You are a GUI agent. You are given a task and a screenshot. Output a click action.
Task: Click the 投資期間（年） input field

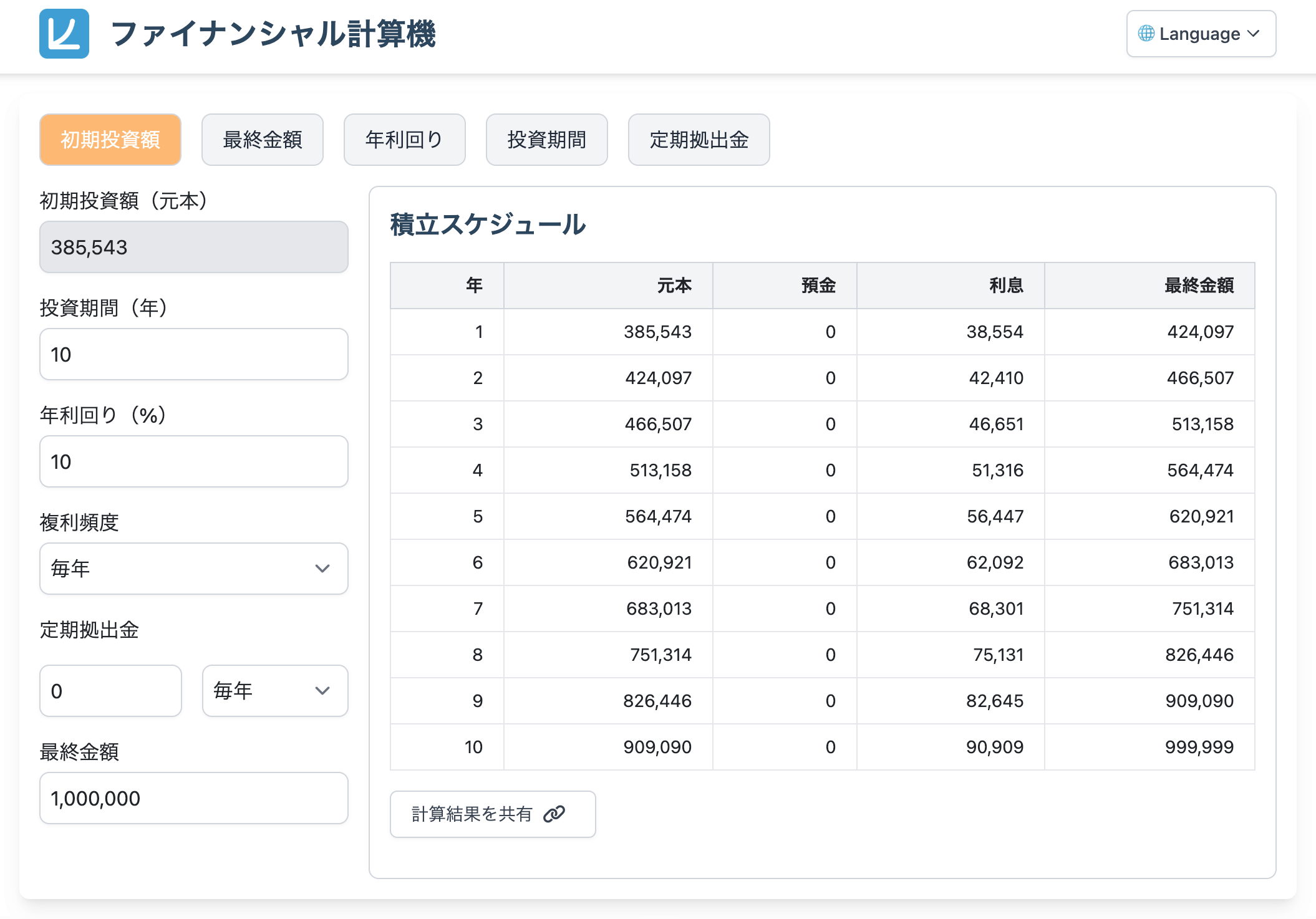193,354
